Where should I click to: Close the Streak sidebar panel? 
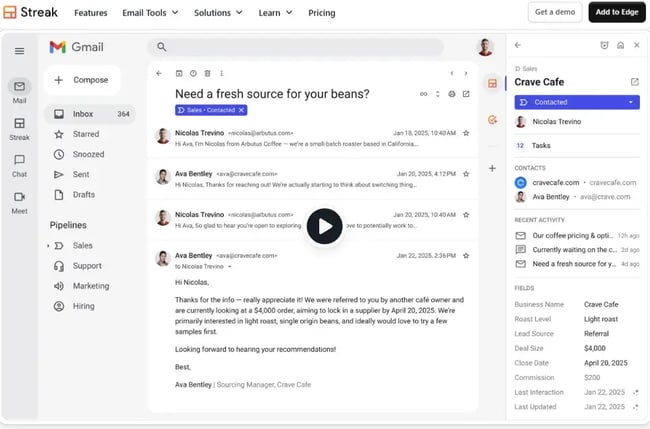click(x=637, y=45)
